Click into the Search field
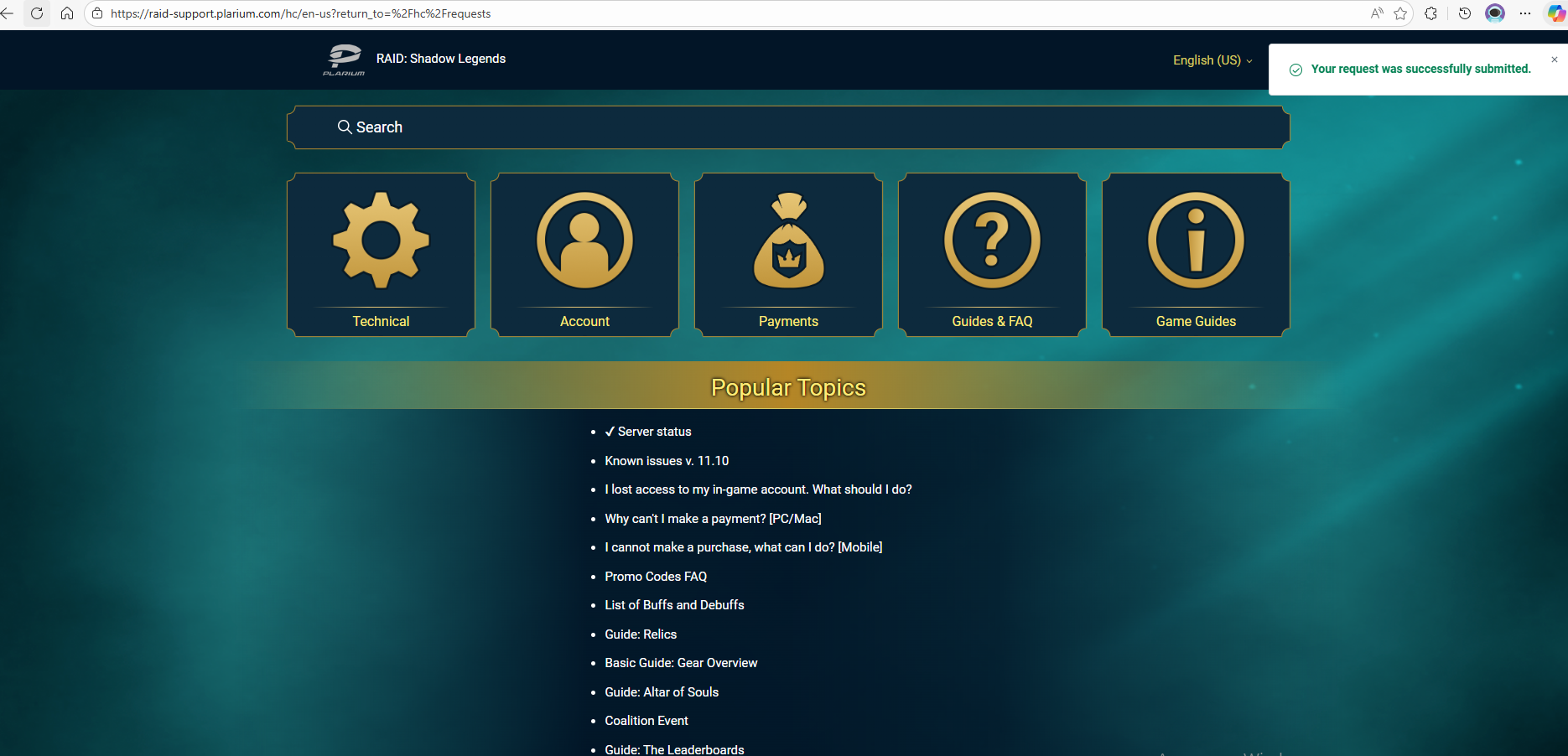Image resolution: width=1568 pixels, height=756 pixels. (x=788, y=127)
